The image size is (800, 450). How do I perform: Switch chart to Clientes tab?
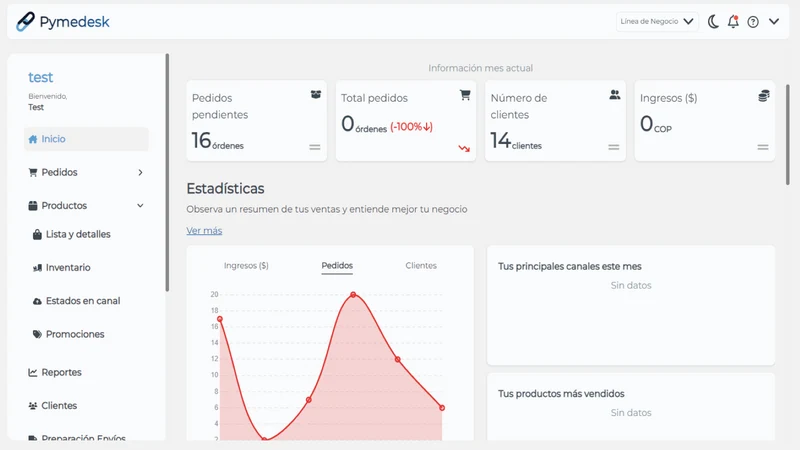421,266
